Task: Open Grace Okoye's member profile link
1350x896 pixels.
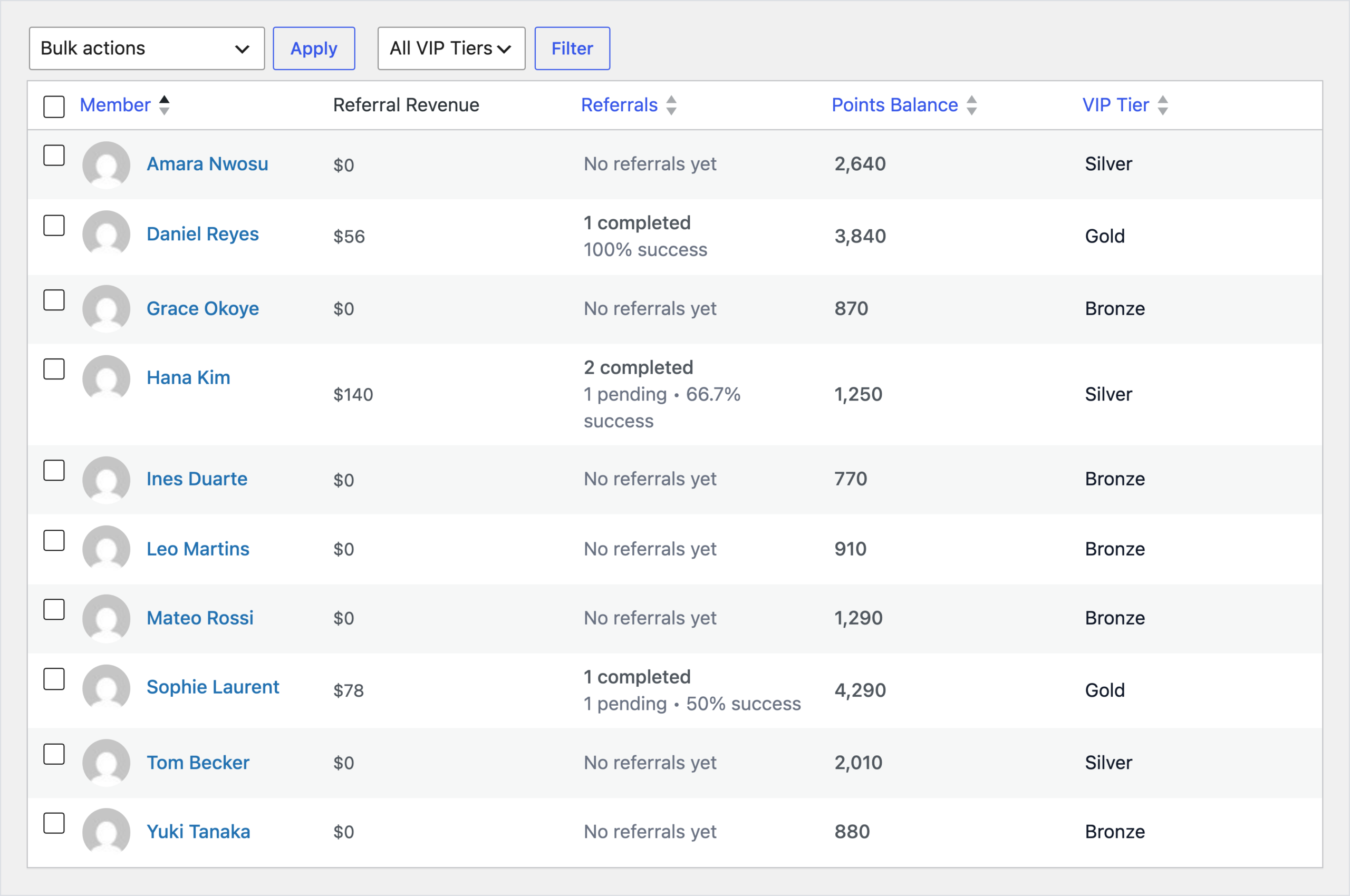Action: [x=203, y=308]
